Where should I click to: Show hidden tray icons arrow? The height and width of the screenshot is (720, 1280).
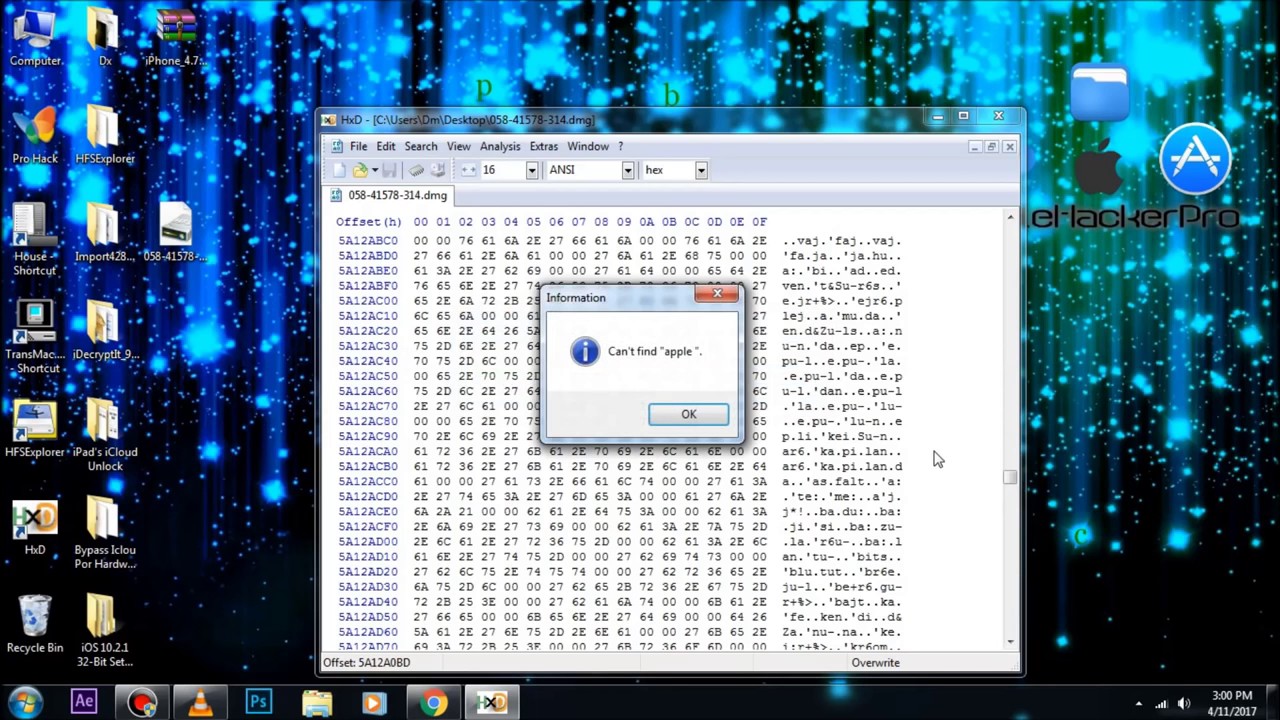[1139, 704]
